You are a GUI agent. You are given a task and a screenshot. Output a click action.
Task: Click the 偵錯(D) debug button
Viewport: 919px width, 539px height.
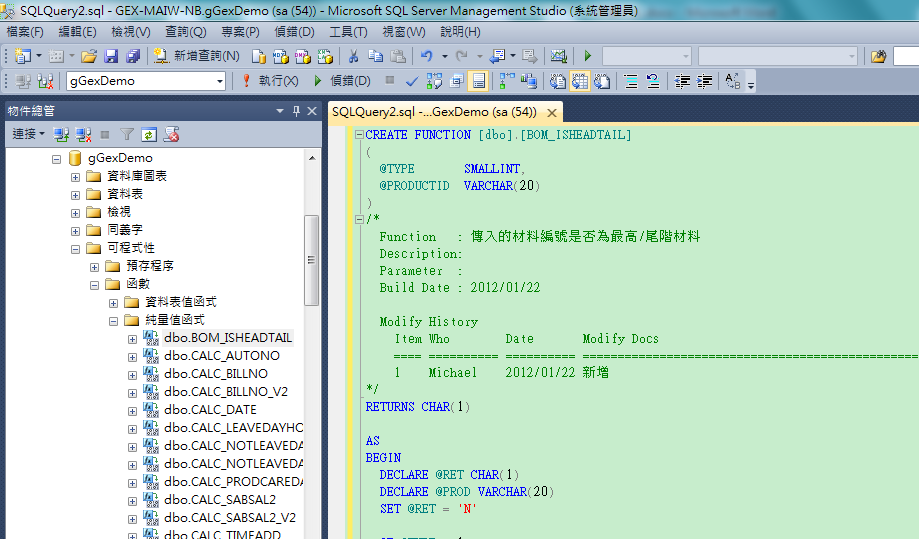342,81
